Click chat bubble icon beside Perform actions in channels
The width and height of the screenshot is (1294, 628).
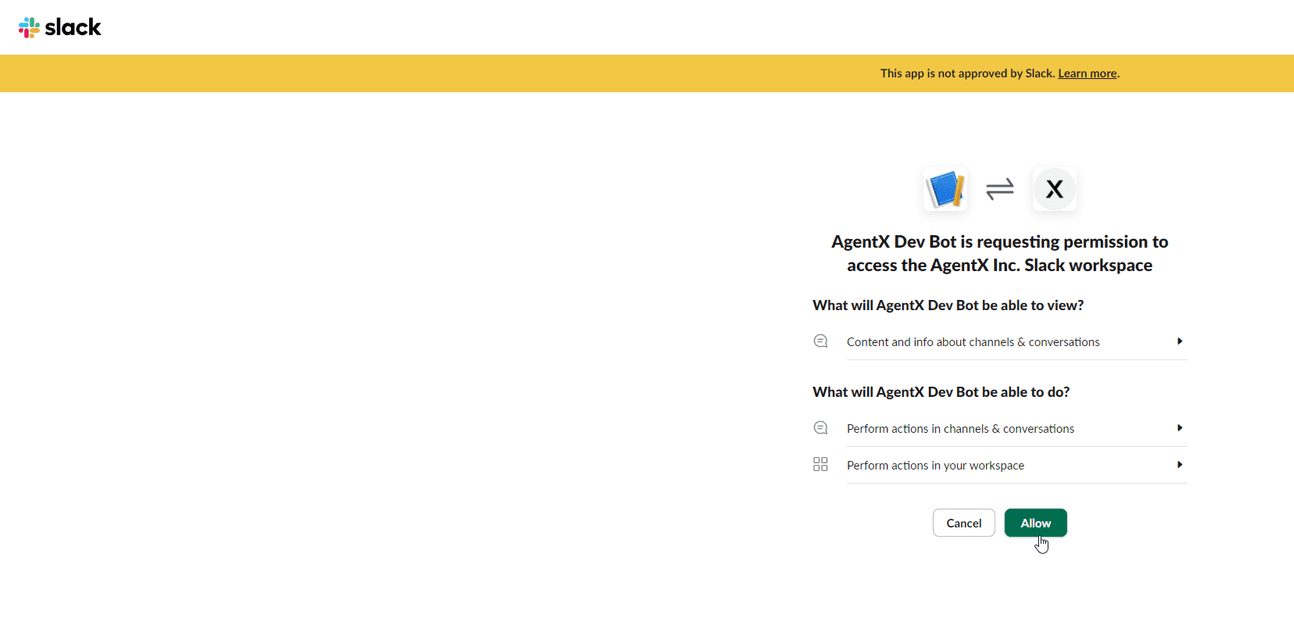click(x=821, y=428)
